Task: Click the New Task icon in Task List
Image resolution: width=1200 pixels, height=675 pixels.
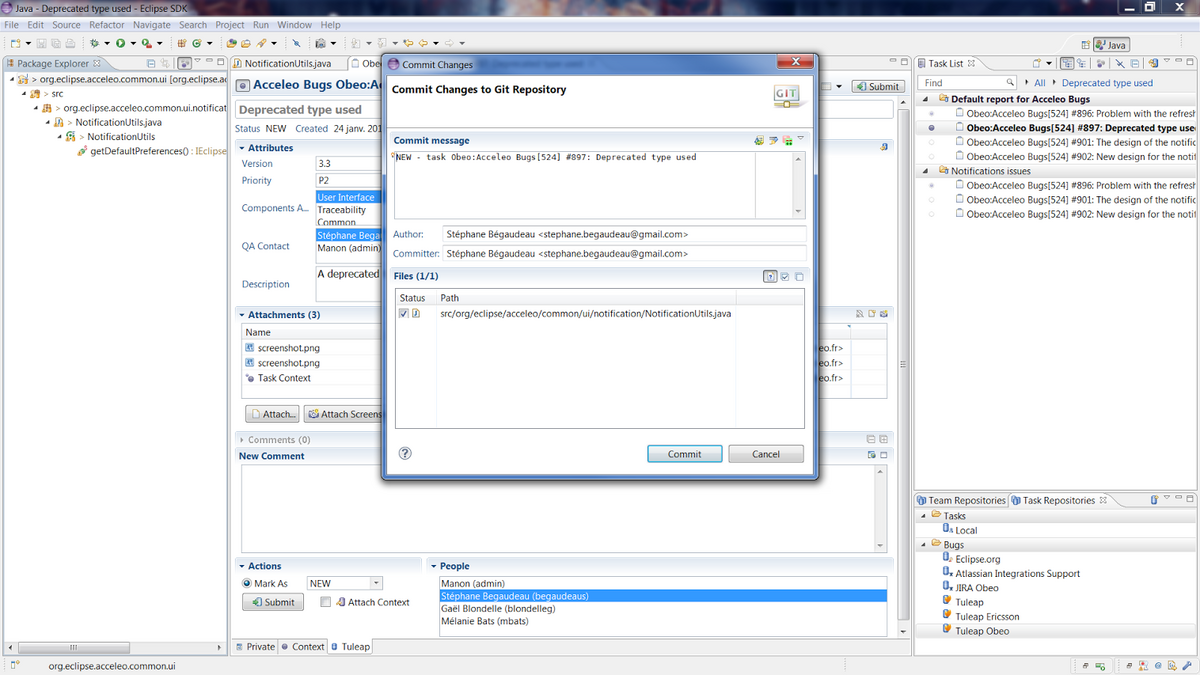Action: [x=1037, y=63]
